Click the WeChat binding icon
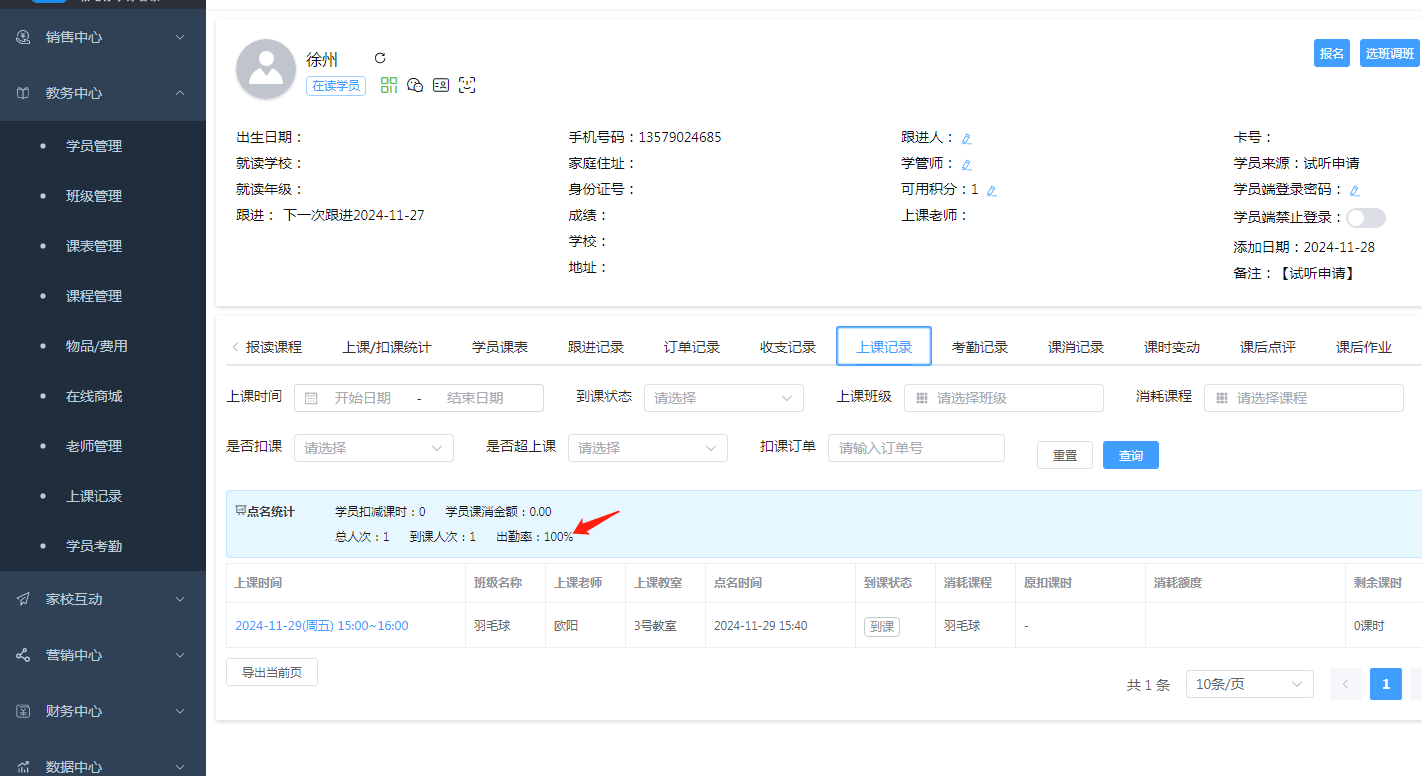Viewport: 1422px width, 776px height. (415, 85)
